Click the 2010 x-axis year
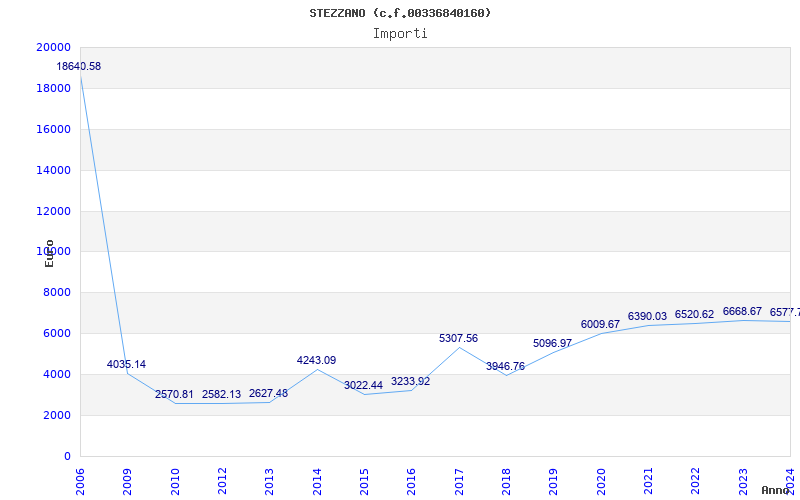Viewport: 800px width, 500px height. 175,481
